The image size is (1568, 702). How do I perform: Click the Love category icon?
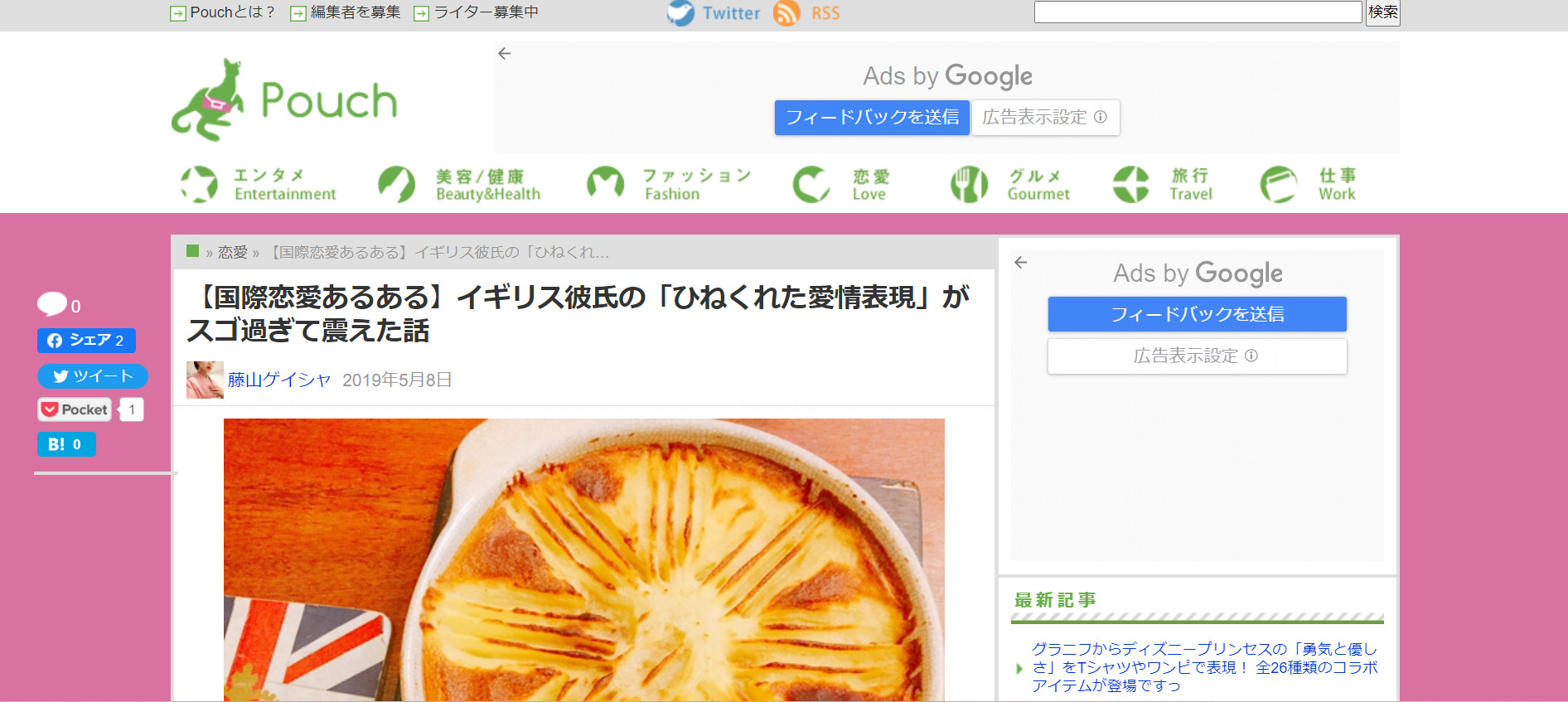(811, 184)
